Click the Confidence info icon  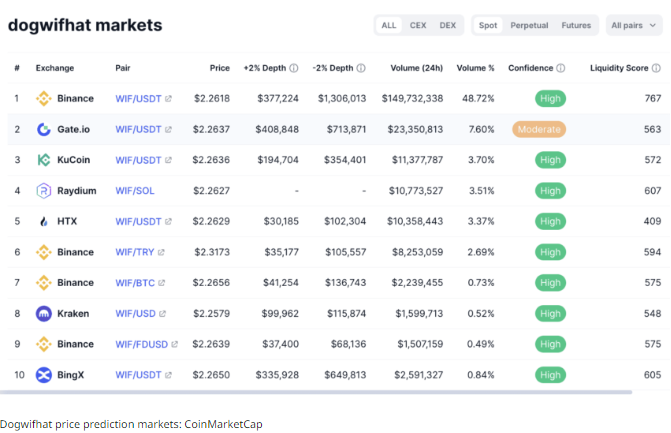click(x=560, y=68)
